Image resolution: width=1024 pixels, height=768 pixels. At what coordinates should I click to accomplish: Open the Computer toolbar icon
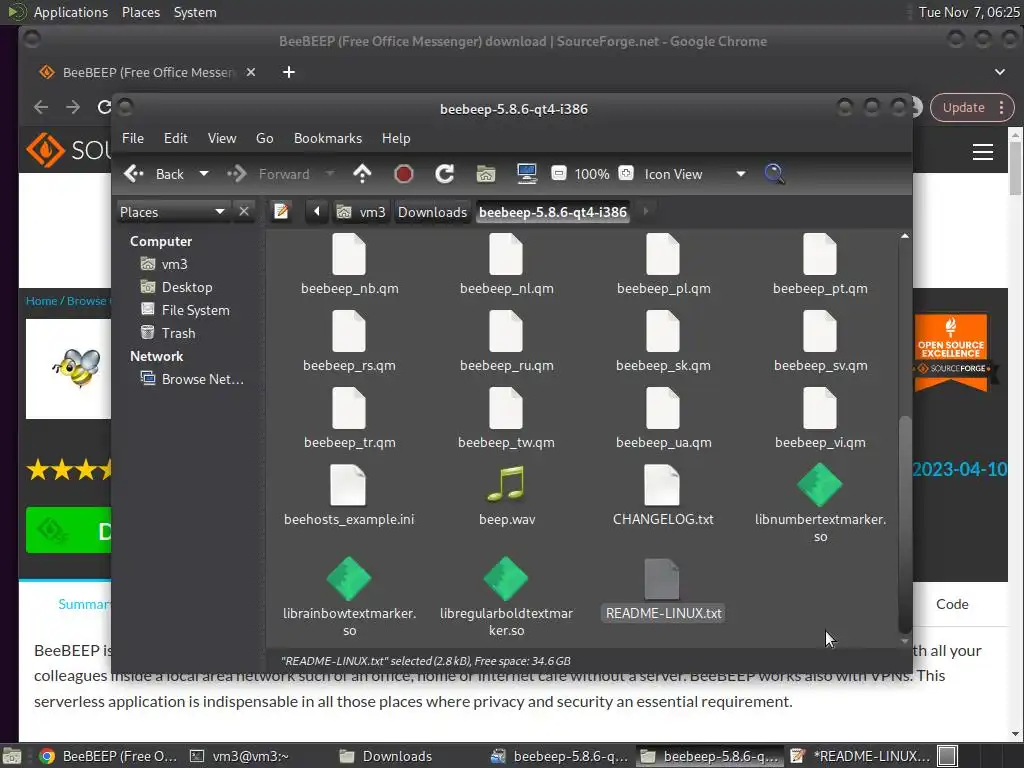click(526, 174)
